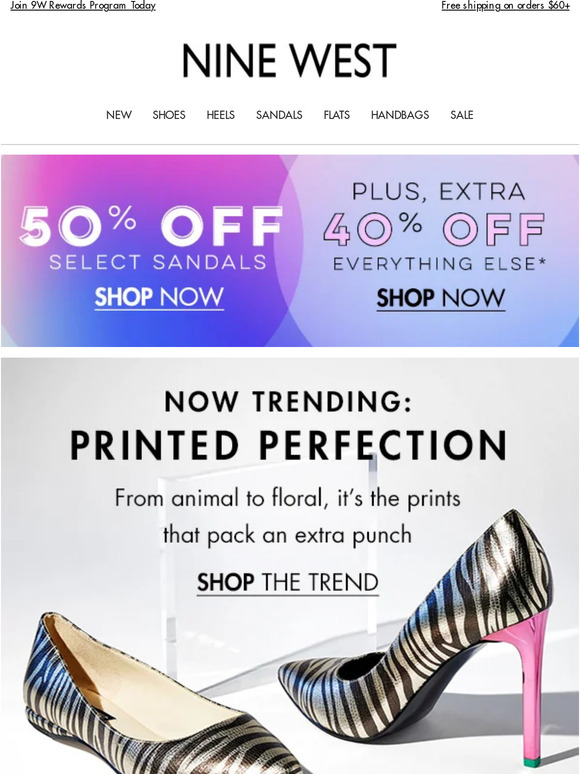Select HEELS in the navigation bar
The width and height of the screenshot is (580, 774).
pyautogui.click(x=221, y=115)
